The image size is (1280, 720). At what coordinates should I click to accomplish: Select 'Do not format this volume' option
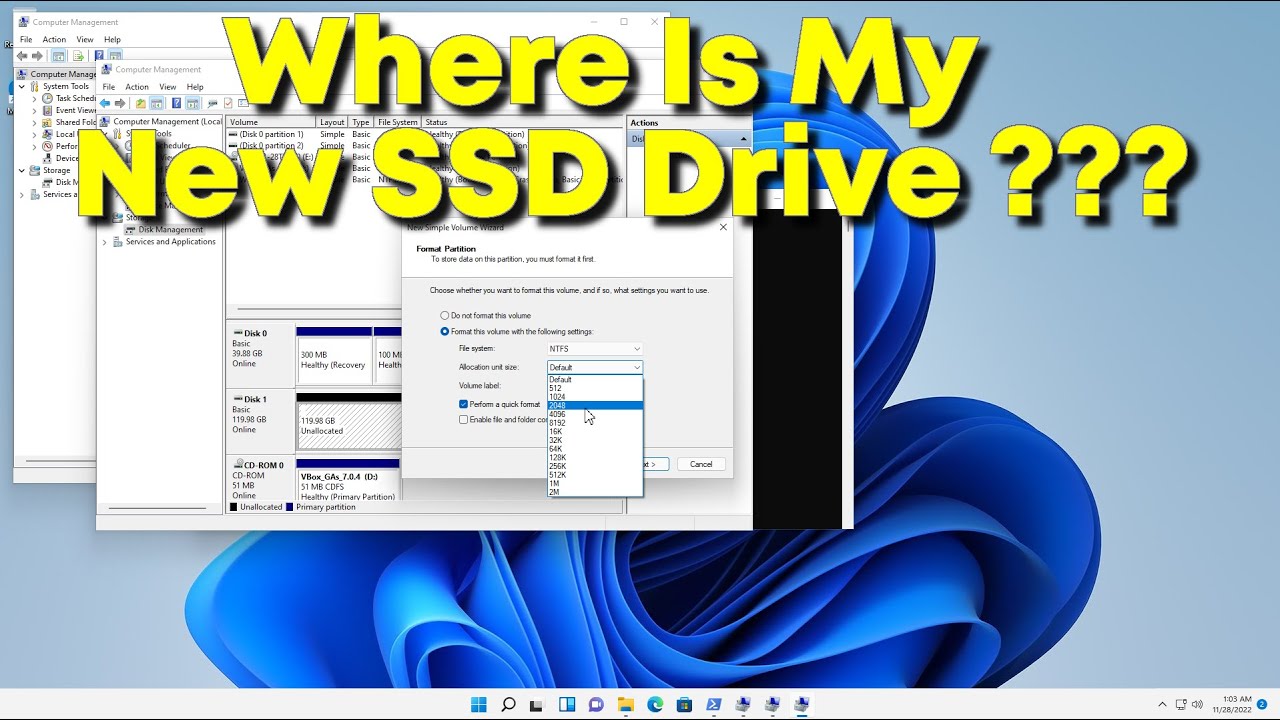[x=485, y=315]
